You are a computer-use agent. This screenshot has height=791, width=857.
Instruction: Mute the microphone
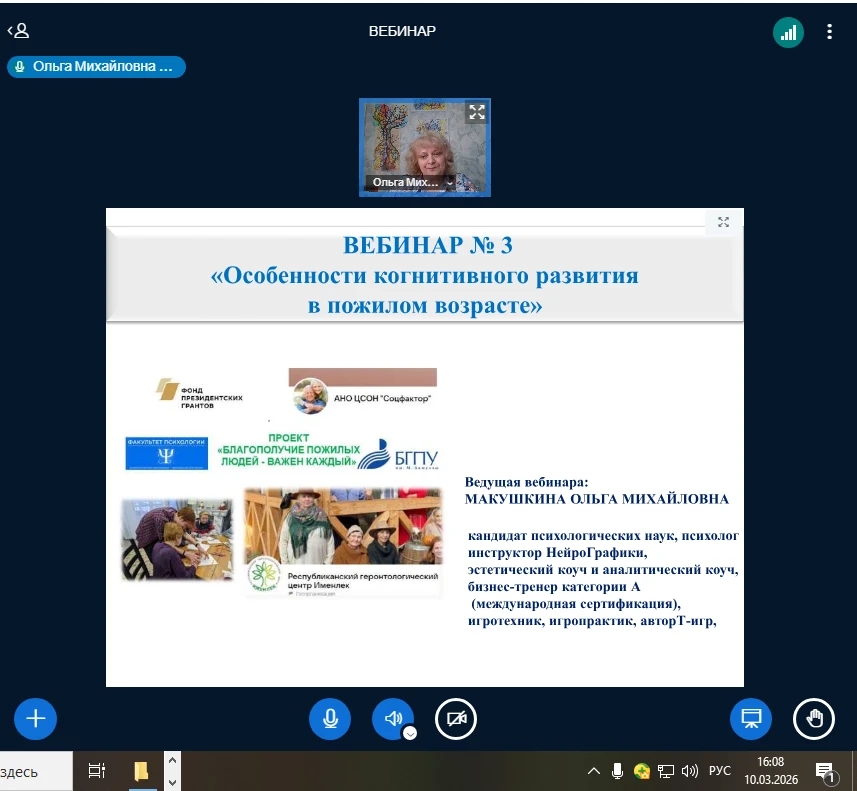330,718
